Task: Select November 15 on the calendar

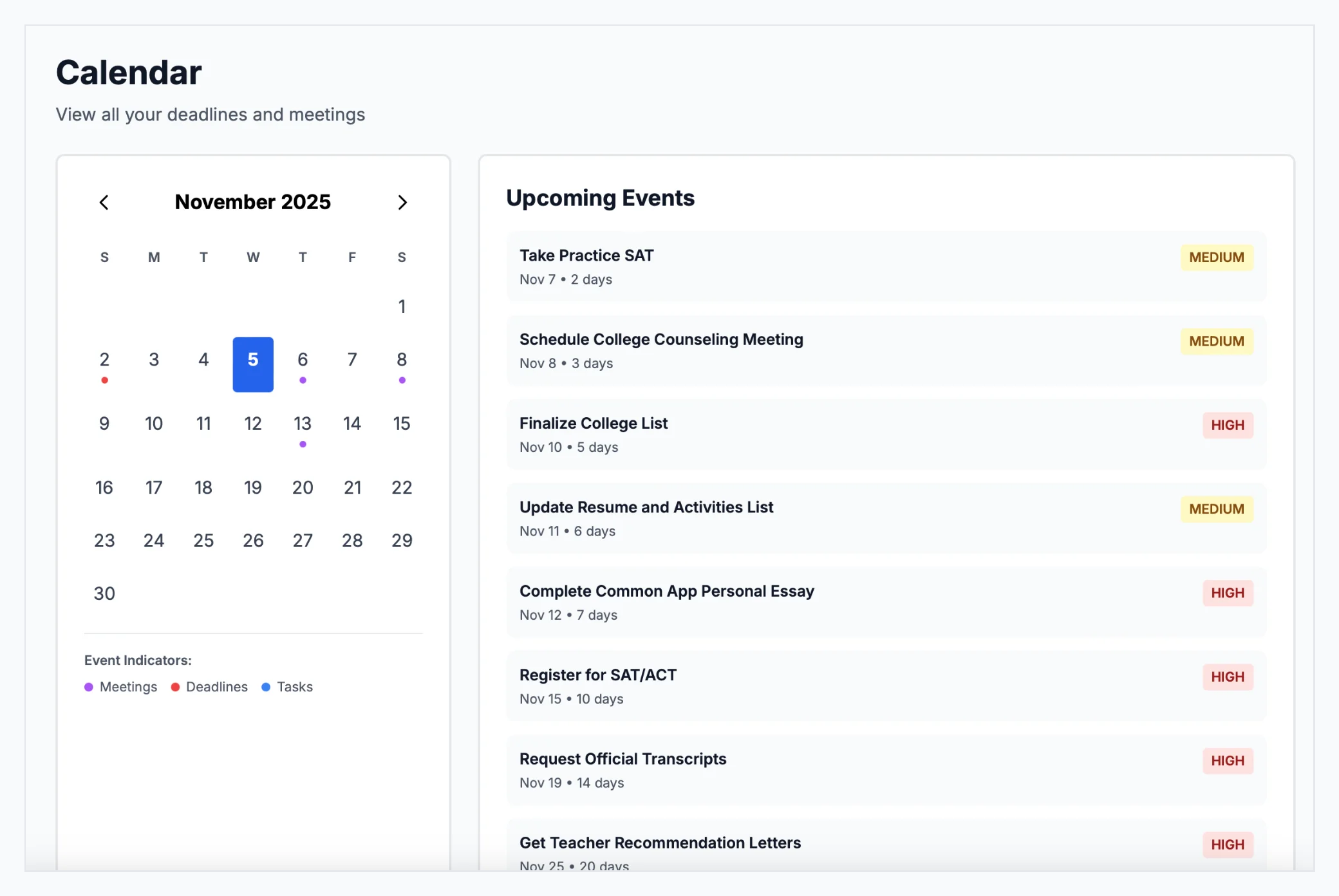Action: (402, 424)
